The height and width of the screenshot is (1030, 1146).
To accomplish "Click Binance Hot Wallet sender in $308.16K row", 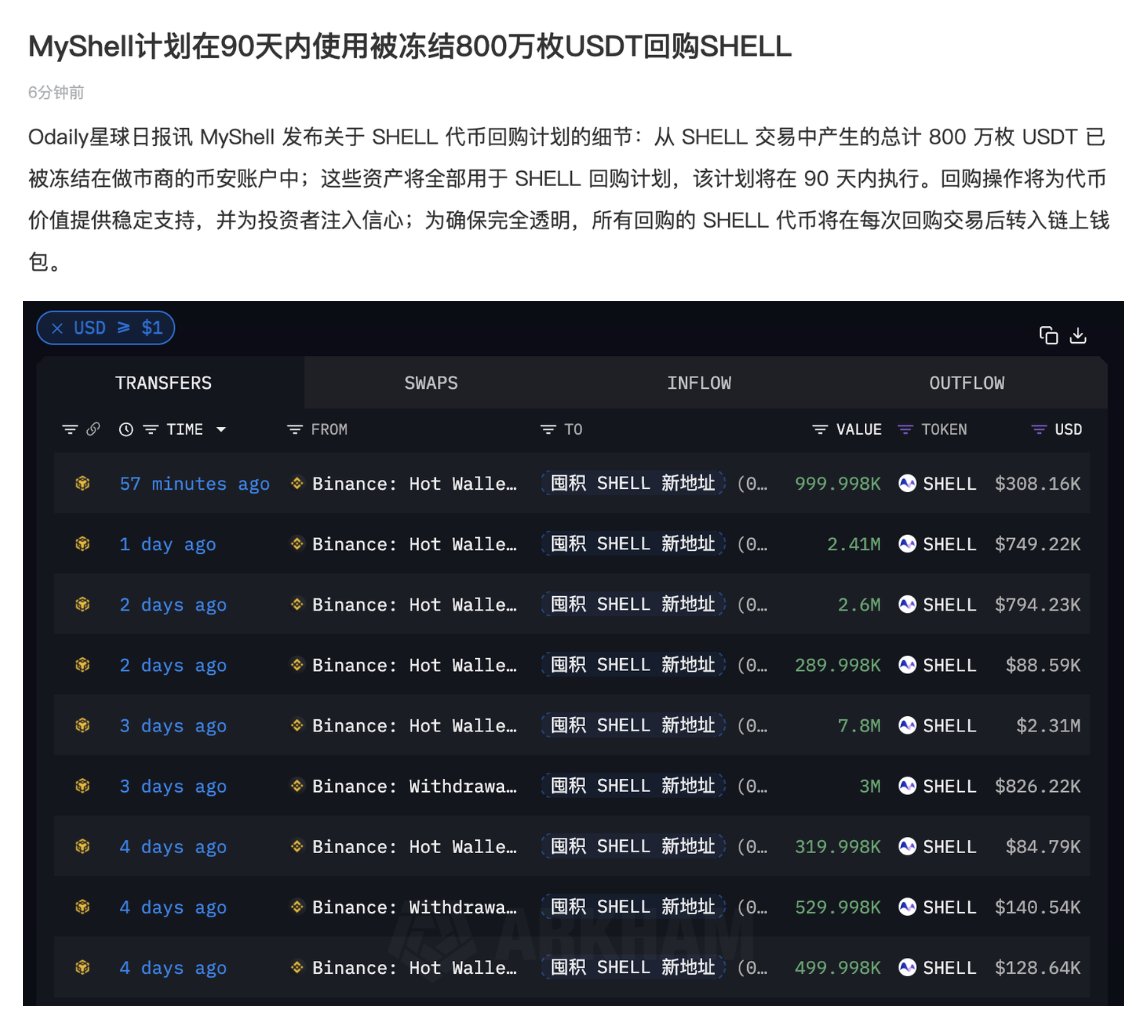I will tap(414, 484).
